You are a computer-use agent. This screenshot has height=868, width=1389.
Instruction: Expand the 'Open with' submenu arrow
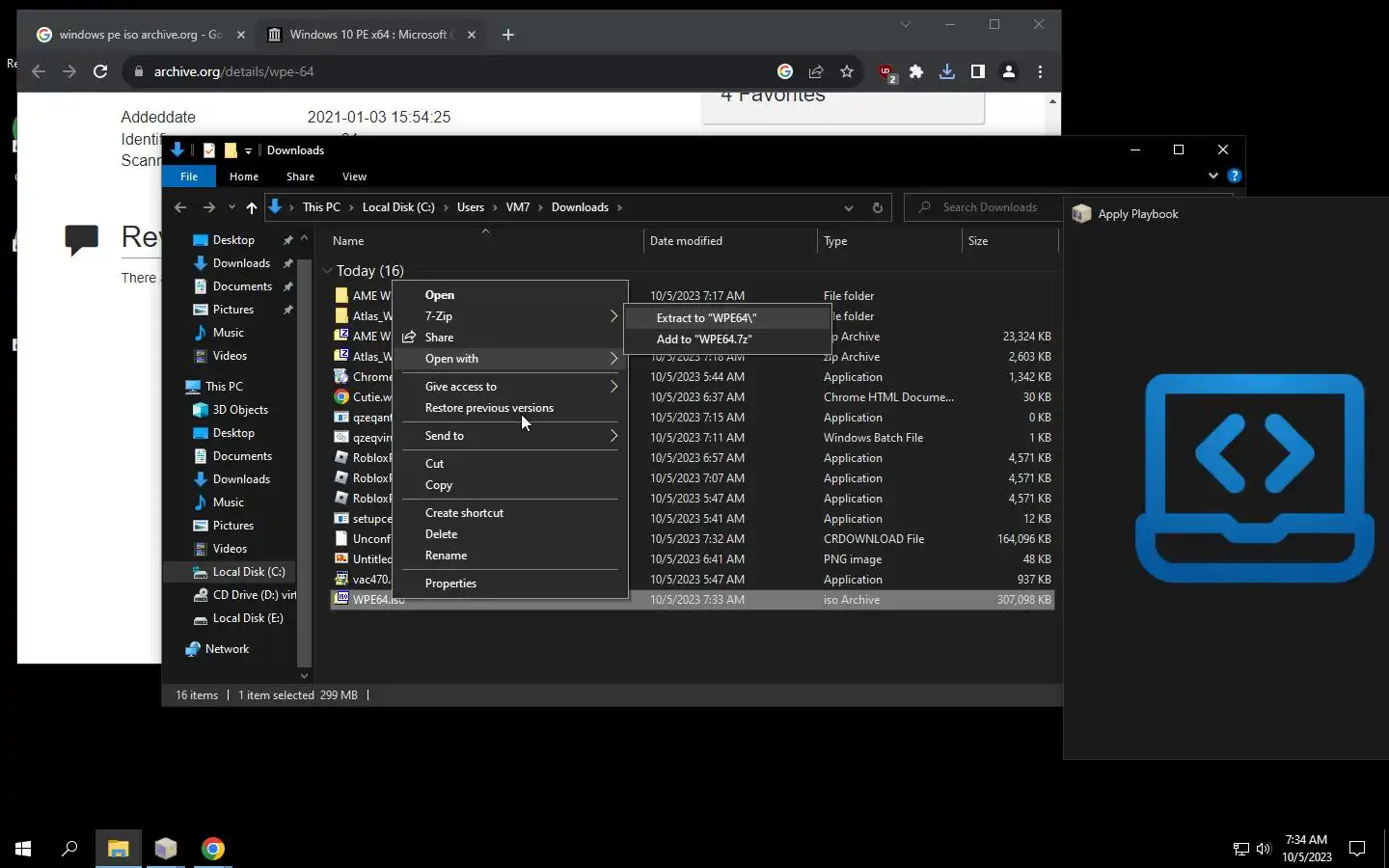pos(613,359)
